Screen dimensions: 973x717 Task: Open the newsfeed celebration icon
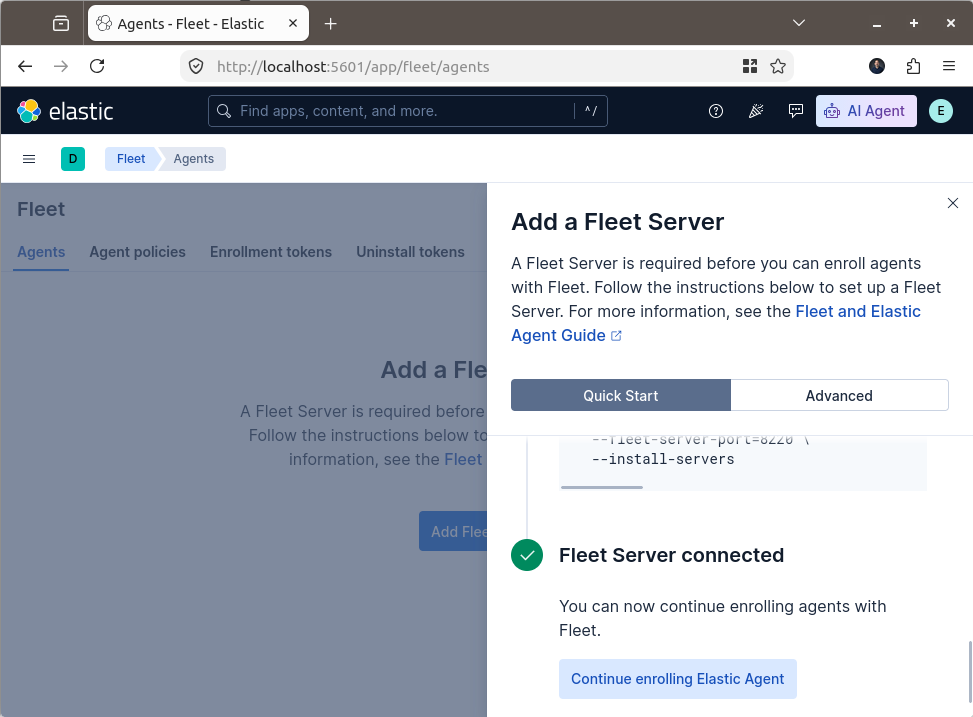click(x=756, y=111)
